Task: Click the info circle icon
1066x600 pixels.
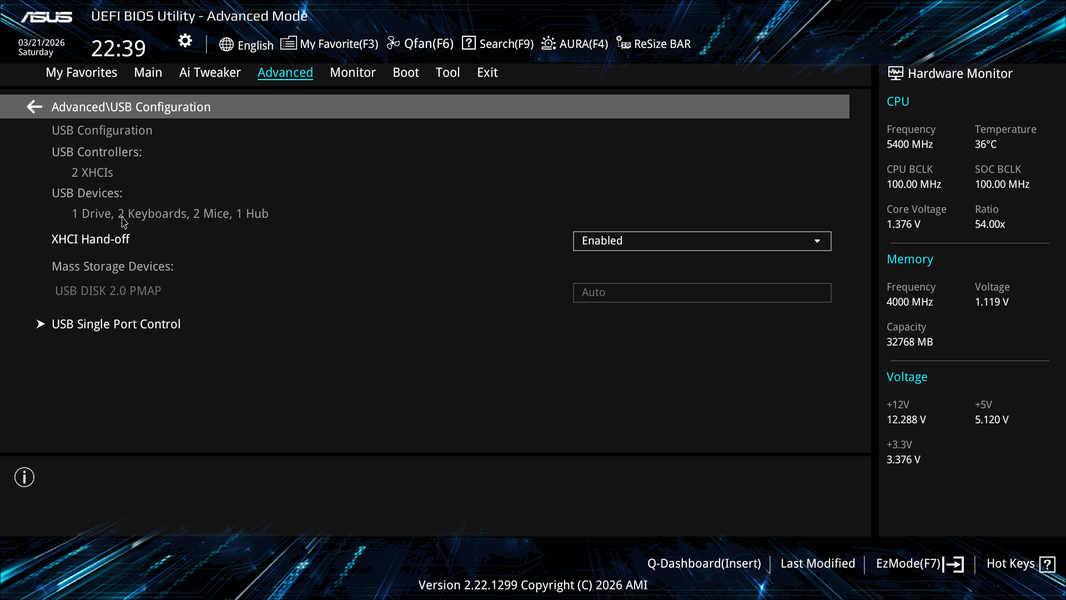Action: click(x=24, y=477)
